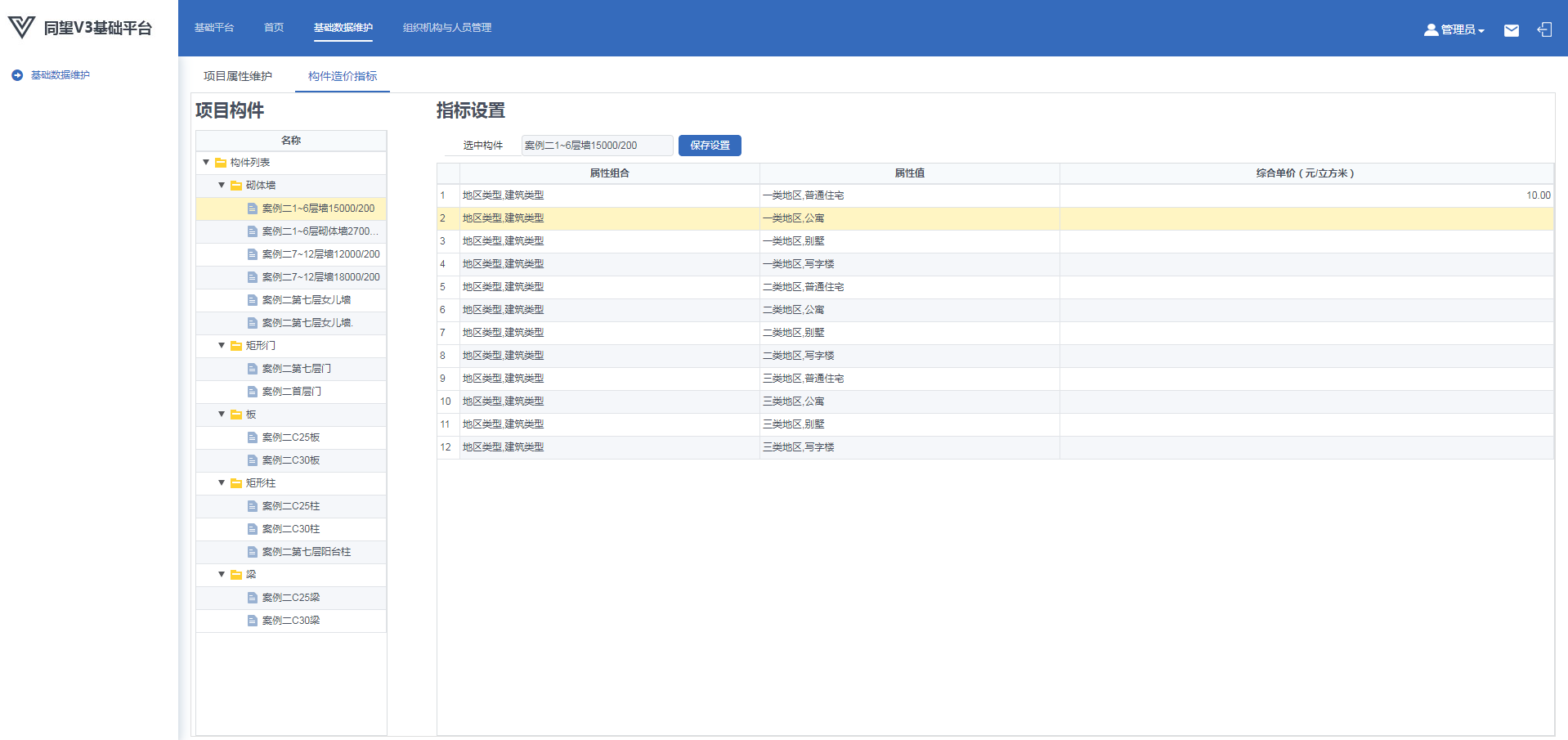The image size is (1568, 740).
Task: Click the 矩形柱 folder icon
Action: [x=236, y=483]
